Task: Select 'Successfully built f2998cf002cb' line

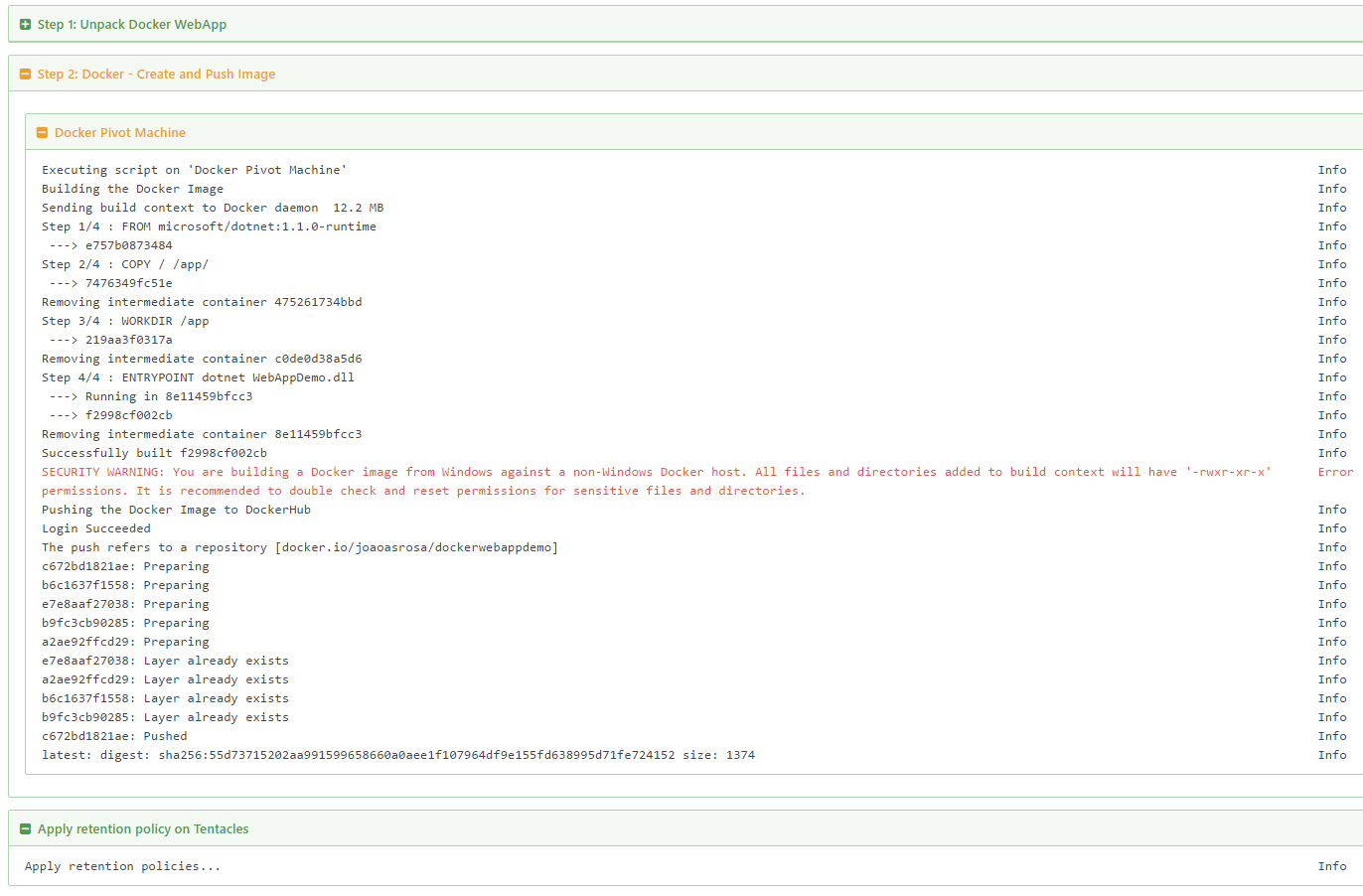Action: coord(154,453)
